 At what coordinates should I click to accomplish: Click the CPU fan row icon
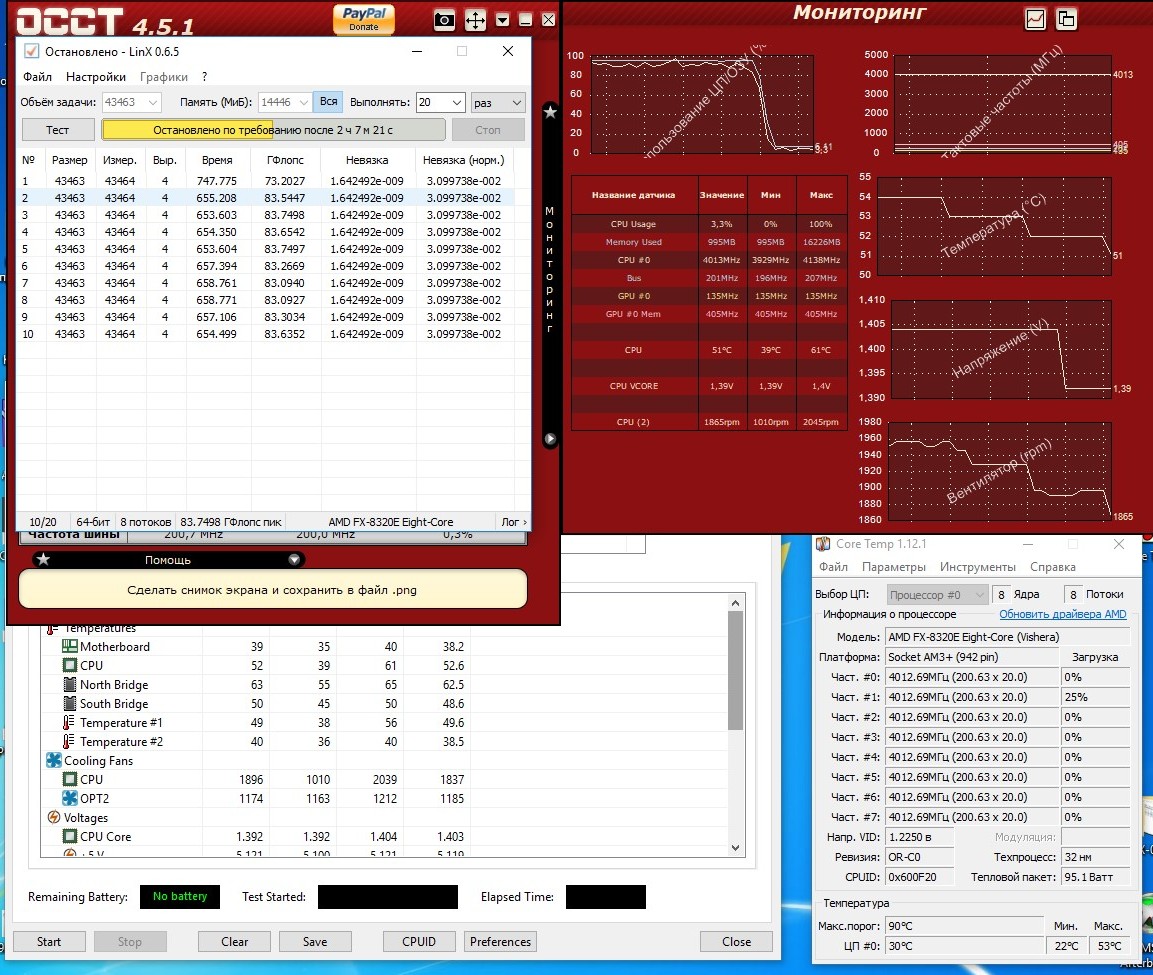click(70, 779)
